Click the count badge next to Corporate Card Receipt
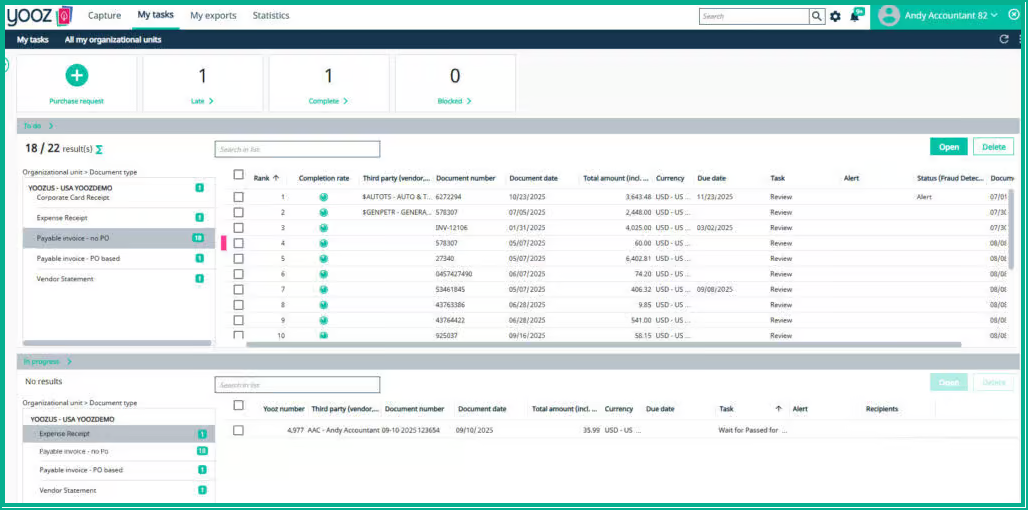Image resolution: width=1028 pixels, height=510 pixels. pyautogui.click(x=199, y=188)
